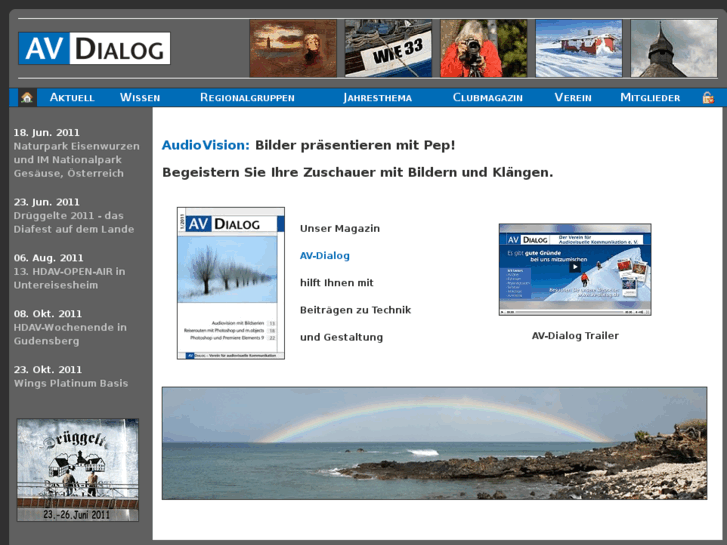727x545 pixels.
Task: Follow the blue AV-Dialog magazine link
Action: pyautogui.click(x=325, y=256)
